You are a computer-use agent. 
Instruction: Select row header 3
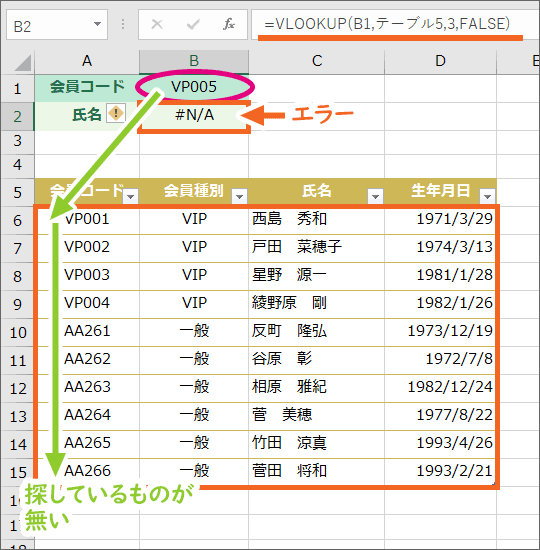point(17,141)
